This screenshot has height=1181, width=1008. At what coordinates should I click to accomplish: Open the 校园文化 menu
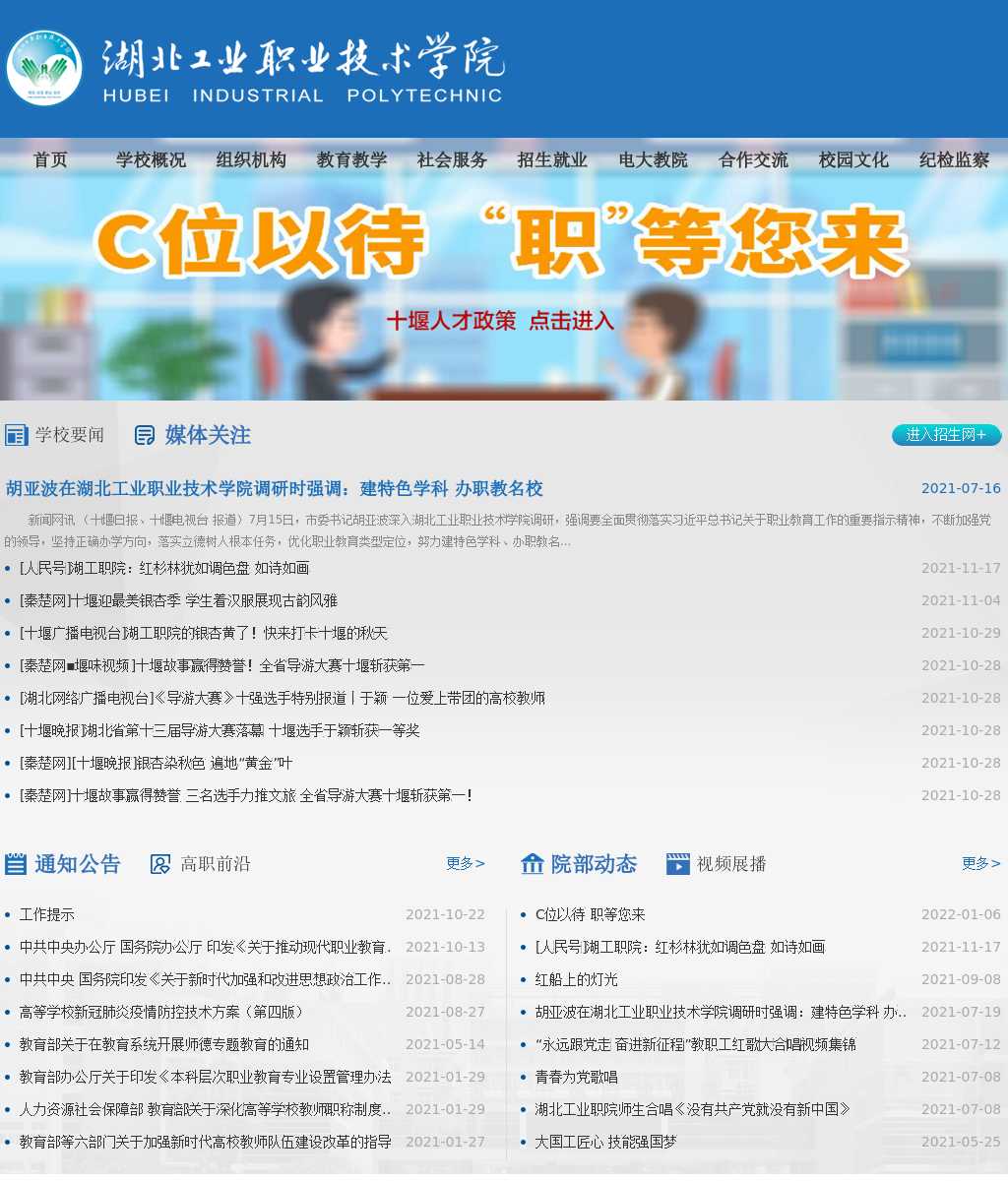(x=853, y=159)
